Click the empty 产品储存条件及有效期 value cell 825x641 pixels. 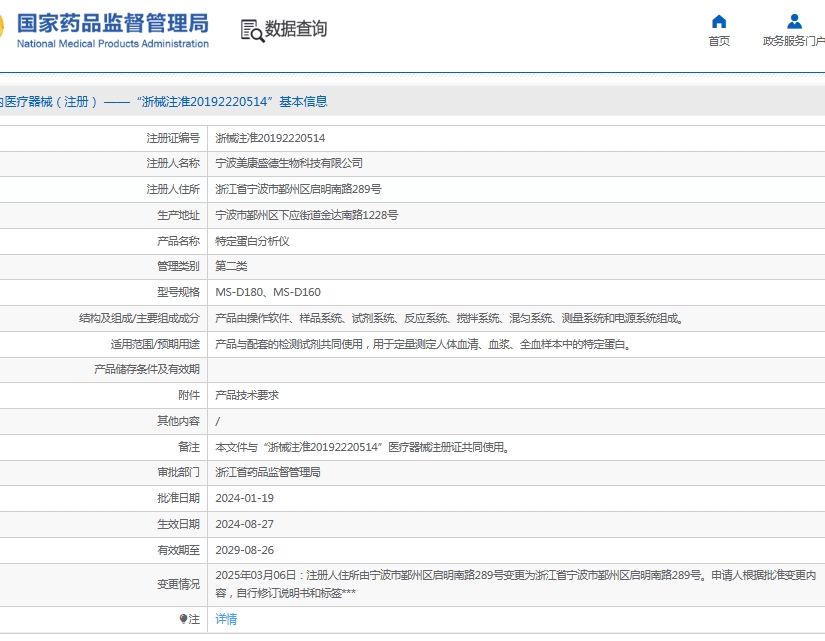pos(516,369)
